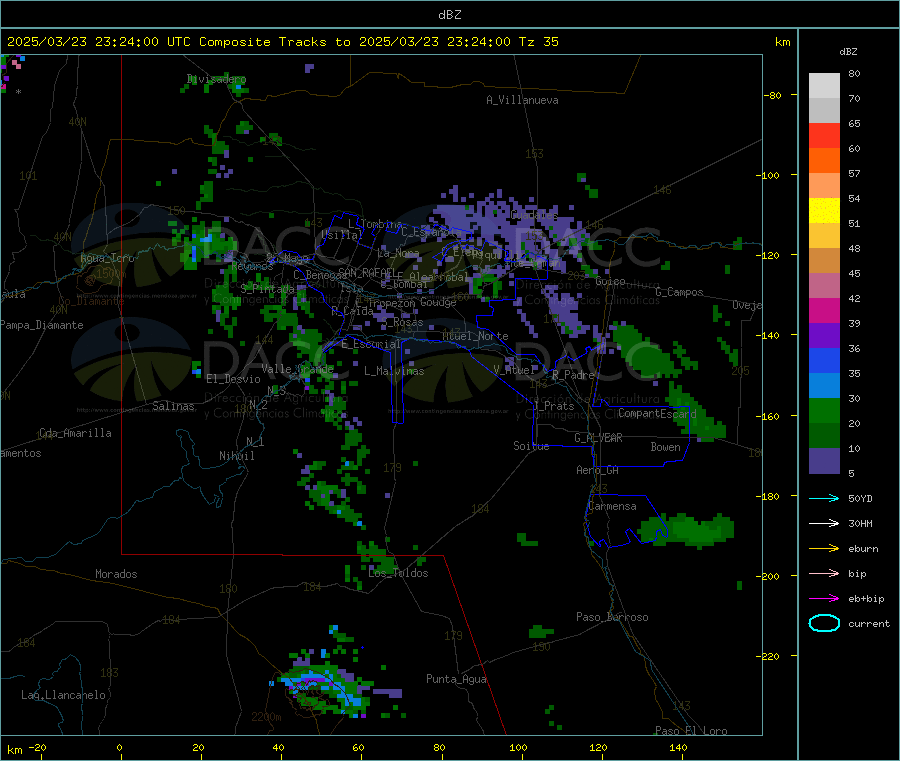Click the Agua_Toro map label
Screen dimensions: 900x761
tap(107, 258)
